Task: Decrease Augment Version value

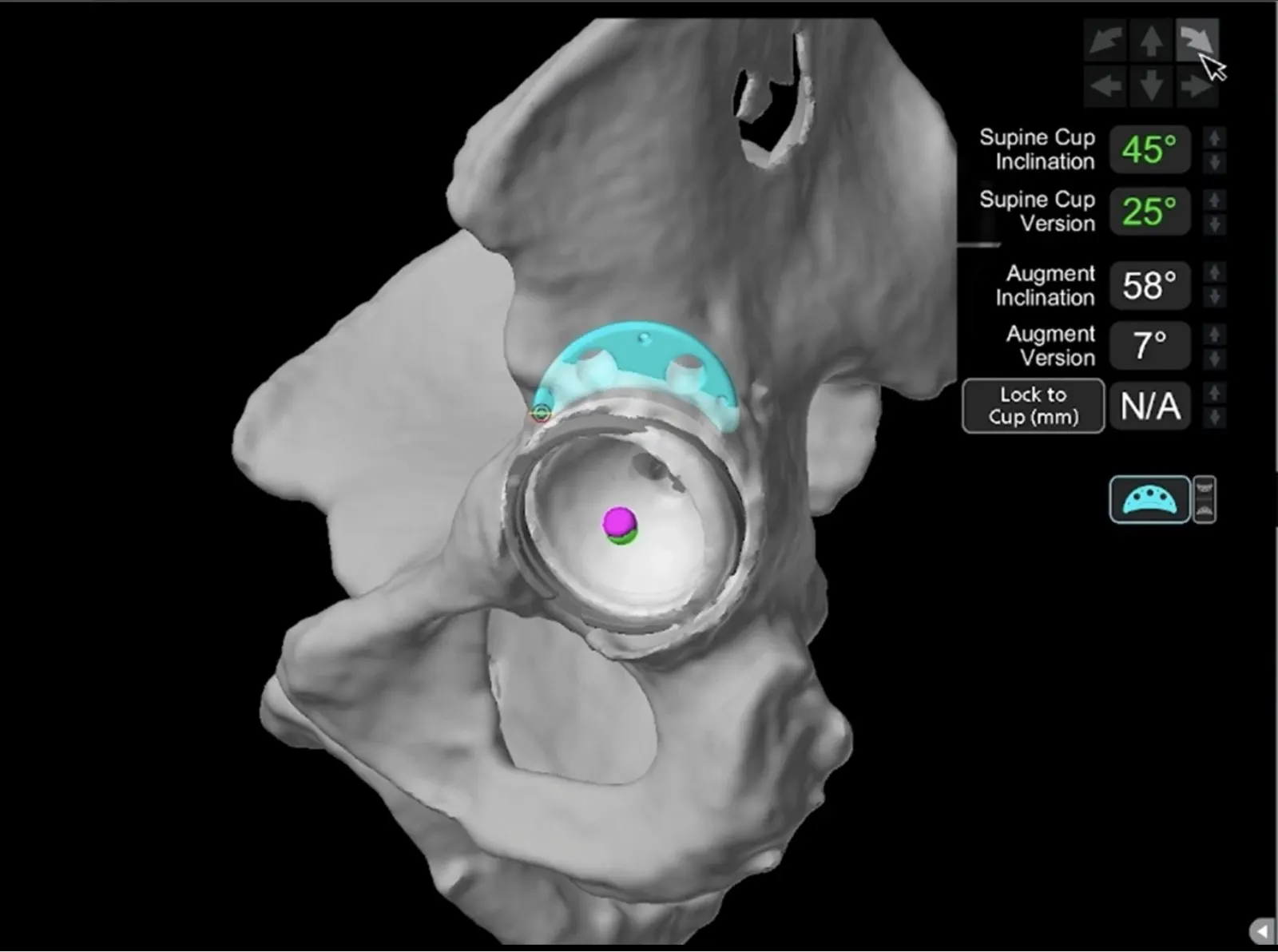Action: (1214, 359)
